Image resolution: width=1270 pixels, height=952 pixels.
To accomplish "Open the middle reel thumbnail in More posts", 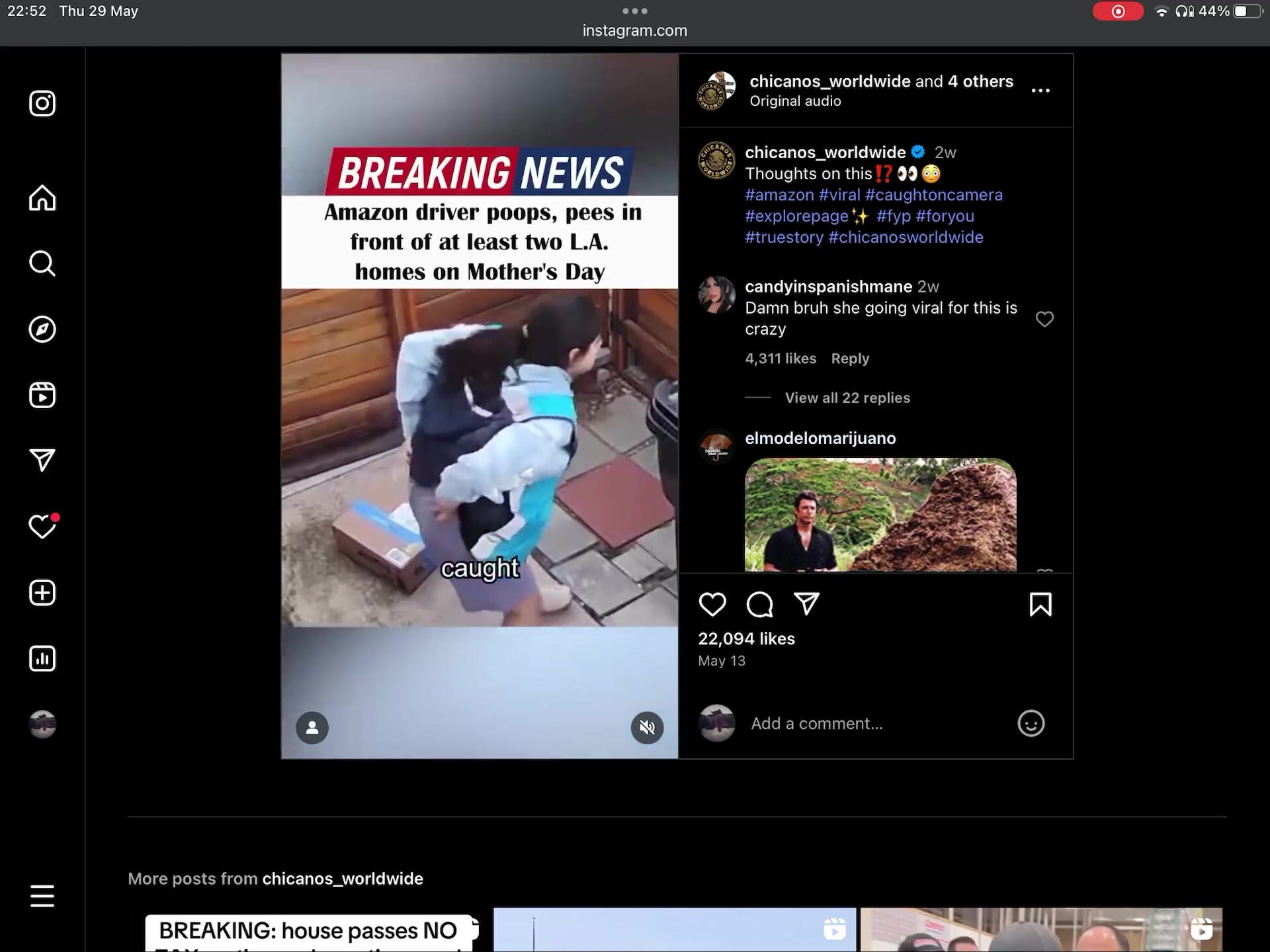I will (x=675, y=930).
